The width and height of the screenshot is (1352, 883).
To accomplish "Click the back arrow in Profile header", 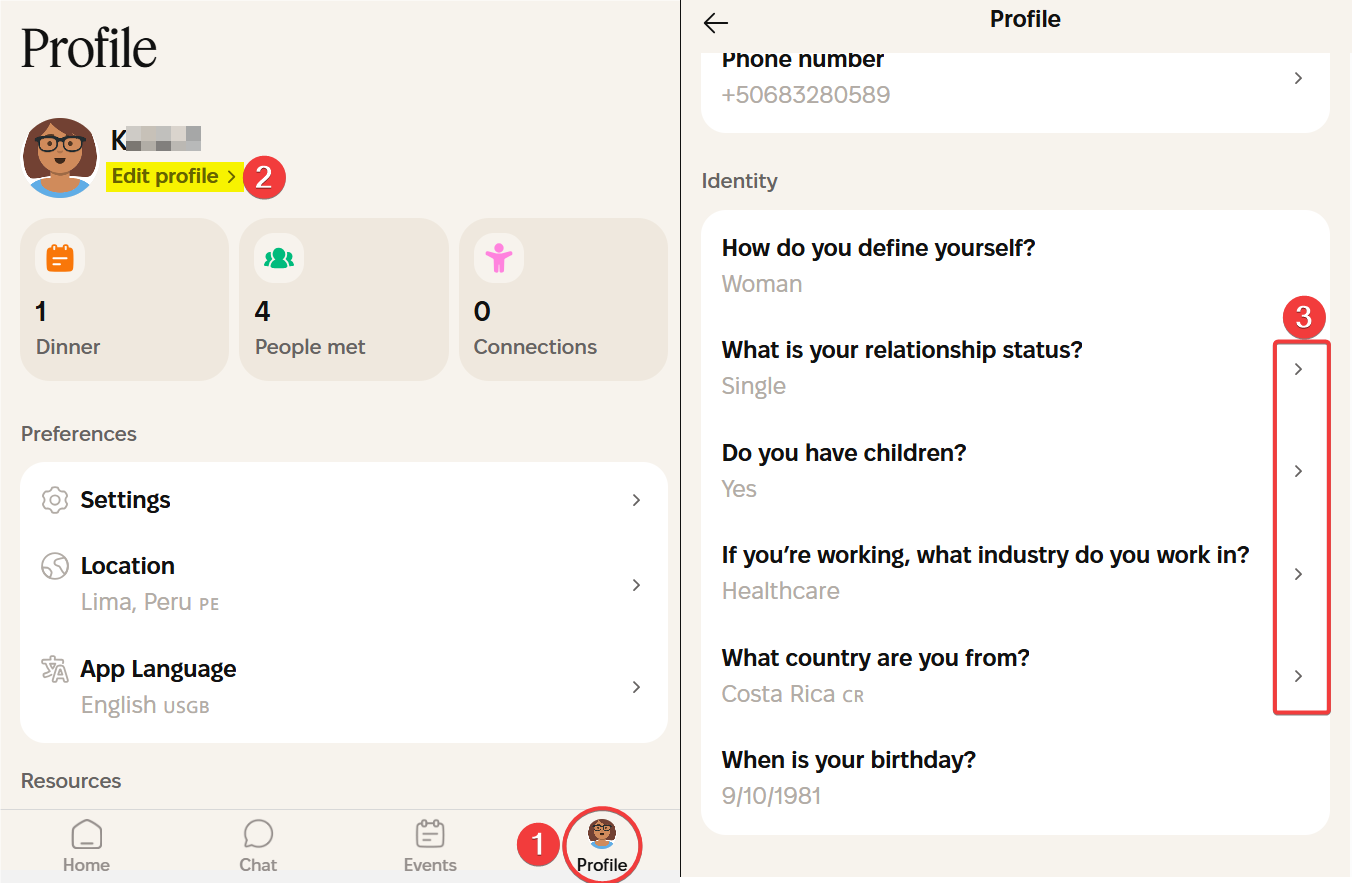I will [716, 23].
